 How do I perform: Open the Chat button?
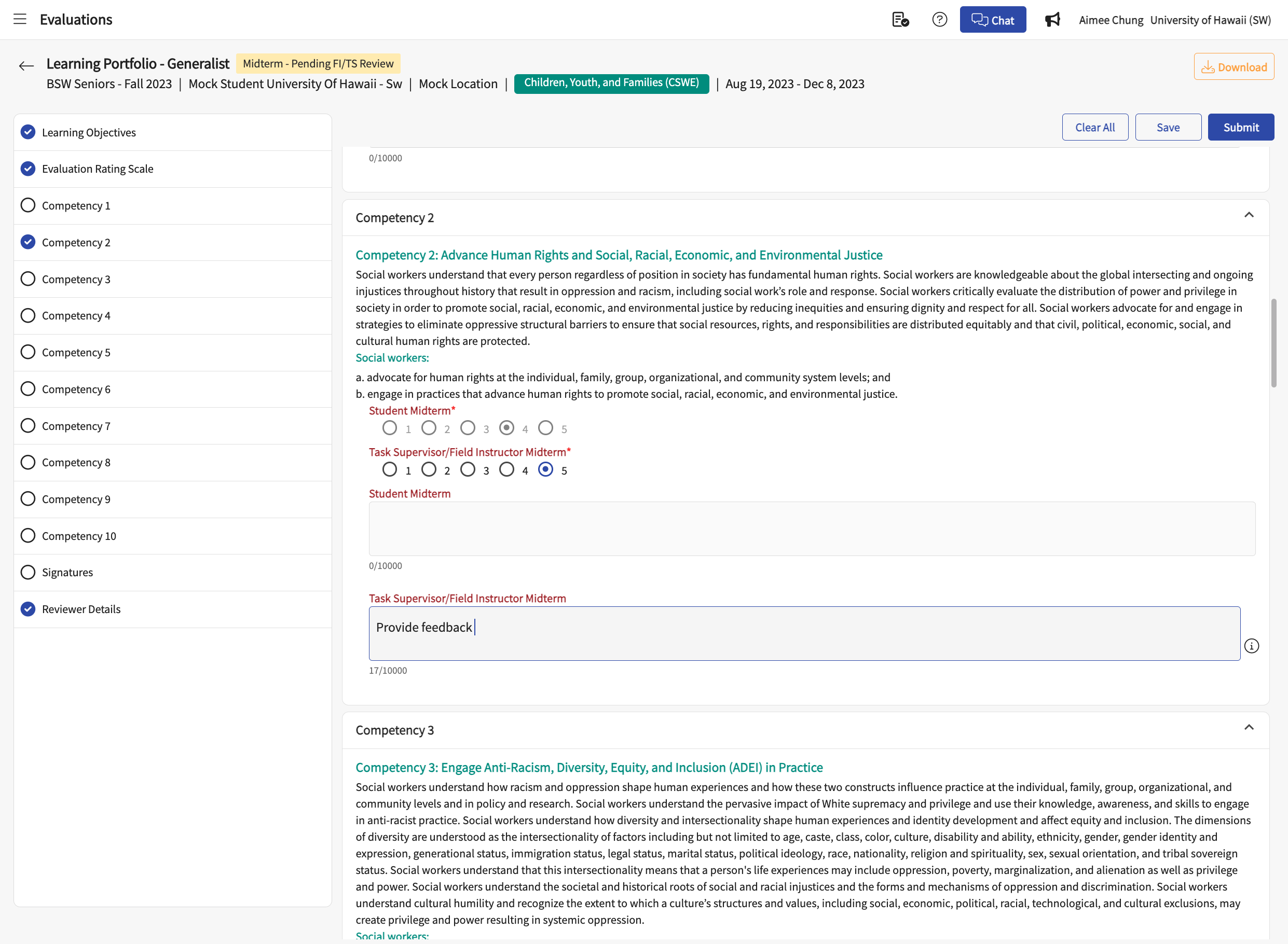click(992, 19)
